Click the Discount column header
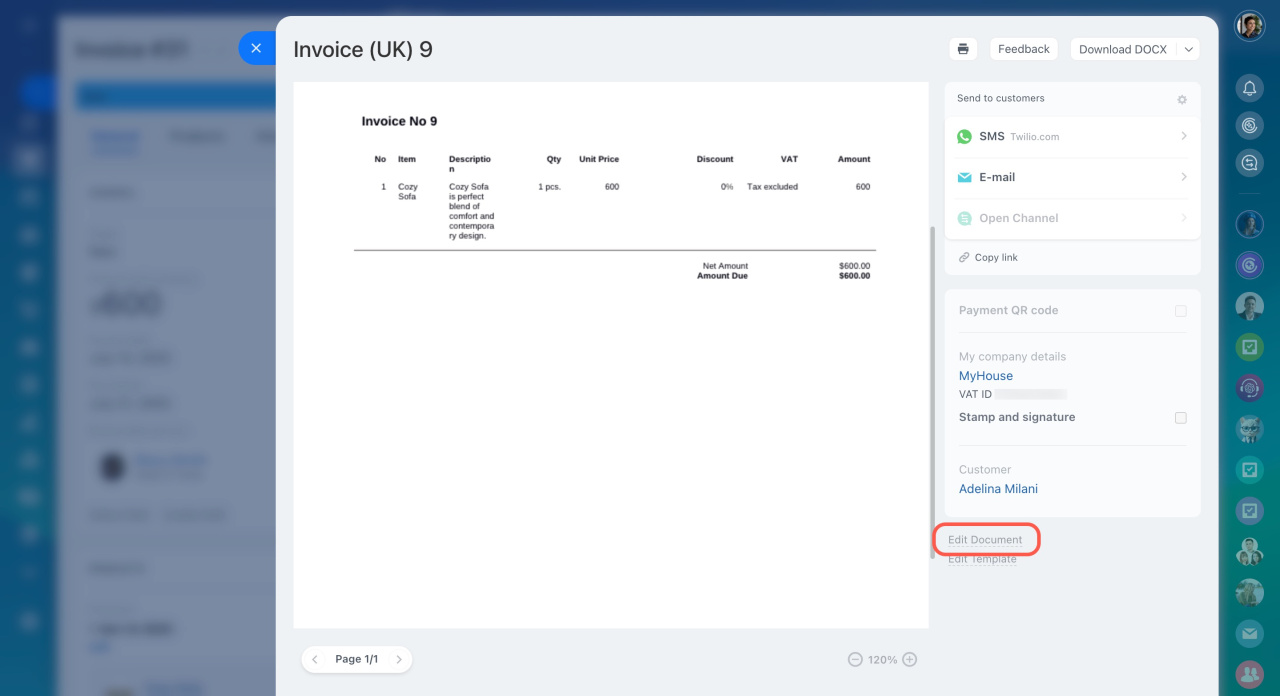 tap(715, 159)
